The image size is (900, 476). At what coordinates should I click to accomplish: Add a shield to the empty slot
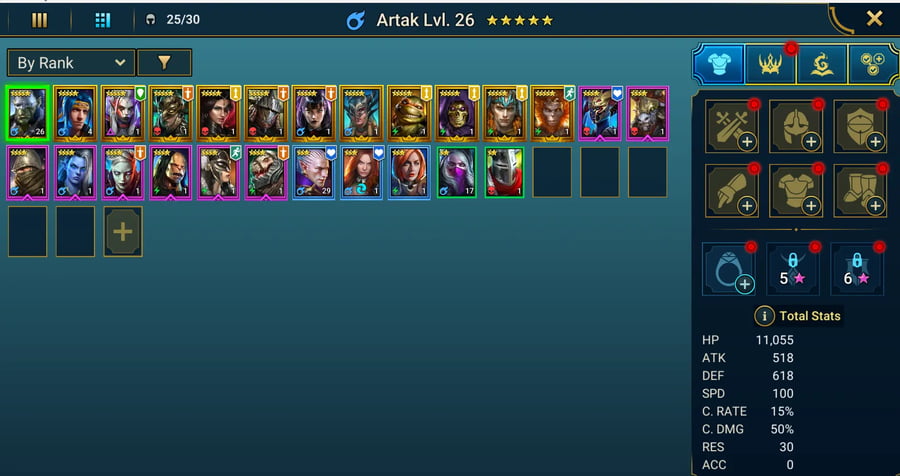[x=860, y=126]
